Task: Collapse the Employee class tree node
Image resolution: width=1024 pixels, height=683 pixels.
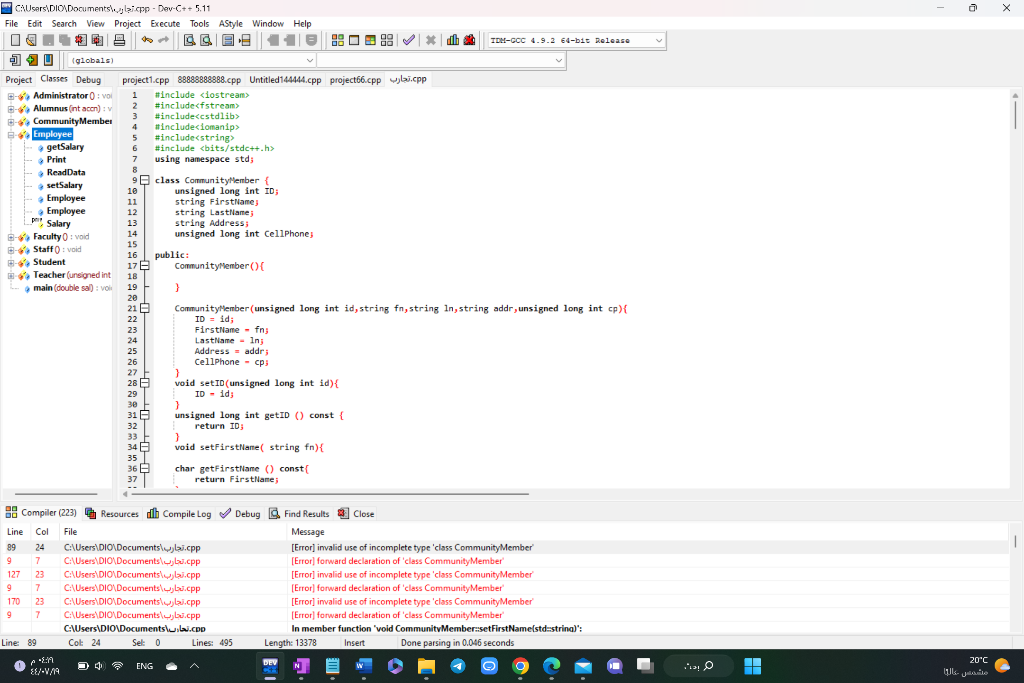Action: (x=11, y=134)
